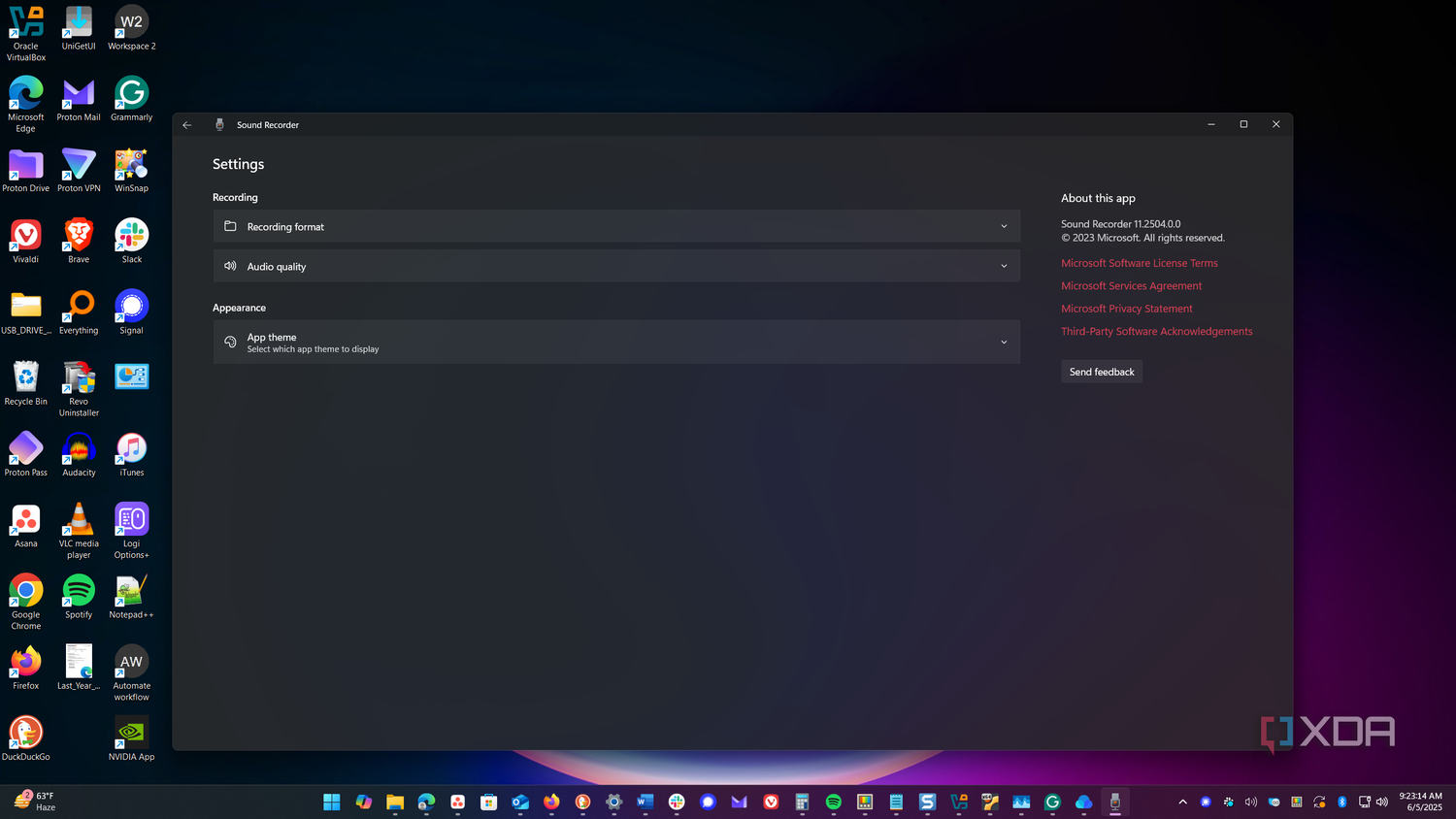Click the Sound Recorder 11.2504.0.0 version text
This screenshot has height=819, width=1456.
(1121, 224)
